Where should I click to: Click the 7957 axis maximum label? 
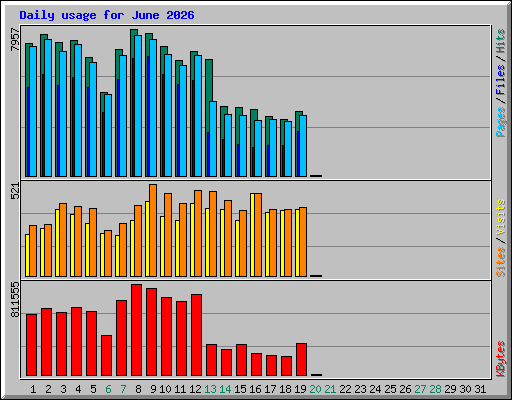point(15,40)
